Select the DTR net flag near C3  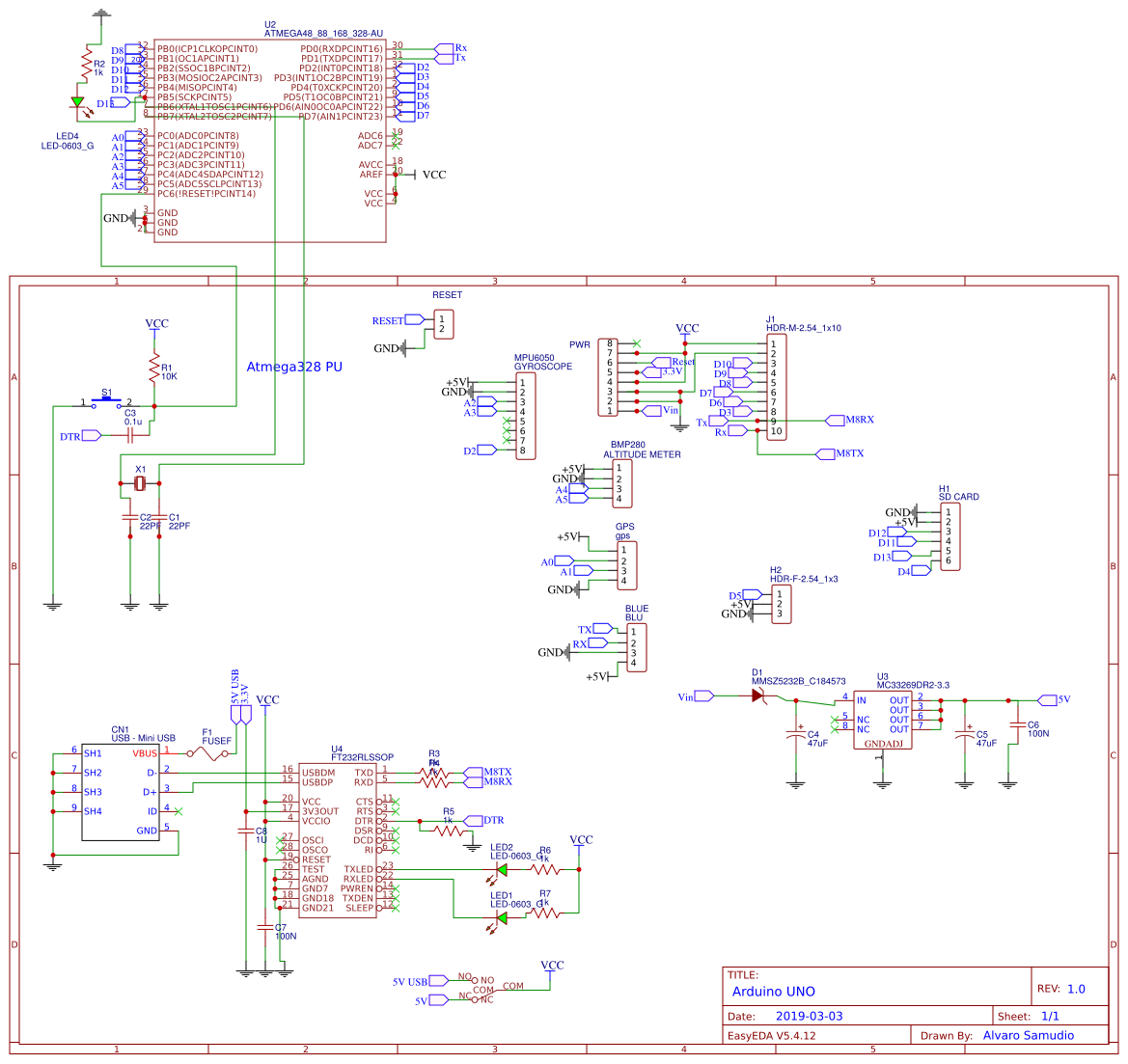[92, 435]
